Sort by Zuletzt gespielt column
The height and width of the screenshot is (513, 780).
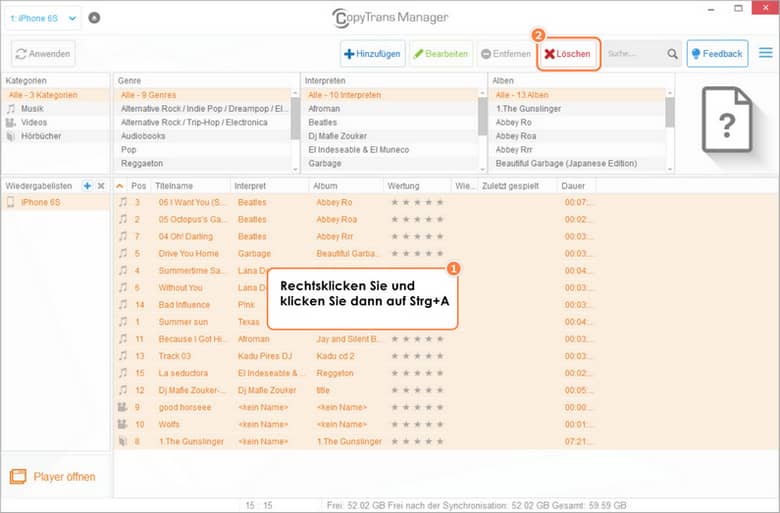(x=517, y=186)
